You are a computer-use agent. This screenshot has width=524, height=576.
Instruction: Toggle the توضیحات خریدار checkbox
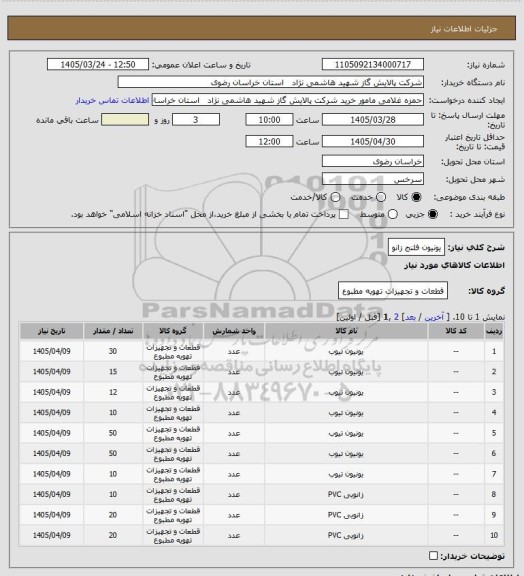(433, 556)
